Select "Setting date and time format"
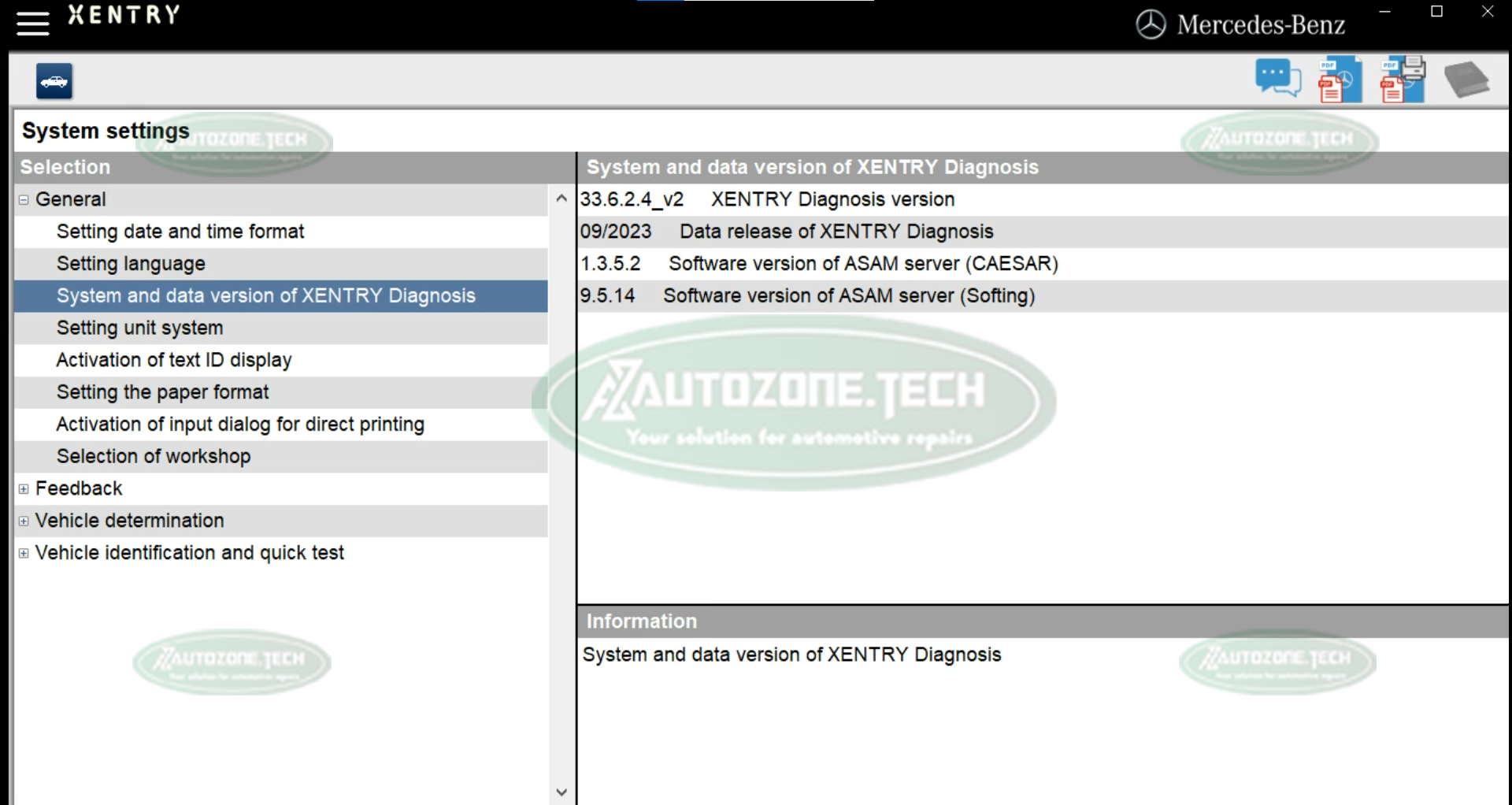Viewport: 1512px width, 805px height. [180, 232]
